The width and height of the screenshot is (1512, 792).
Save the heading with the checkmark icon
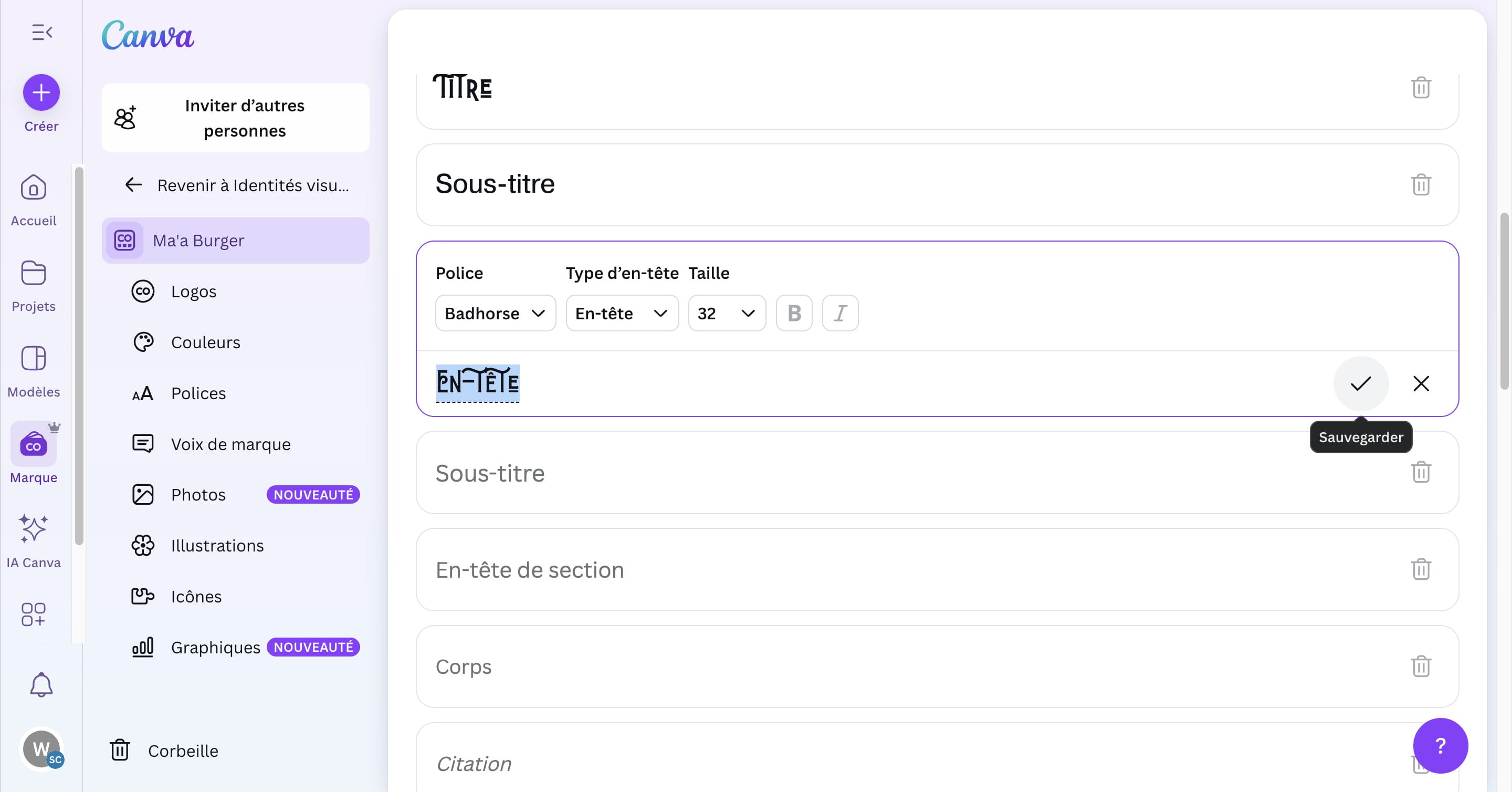(1361, 383)
